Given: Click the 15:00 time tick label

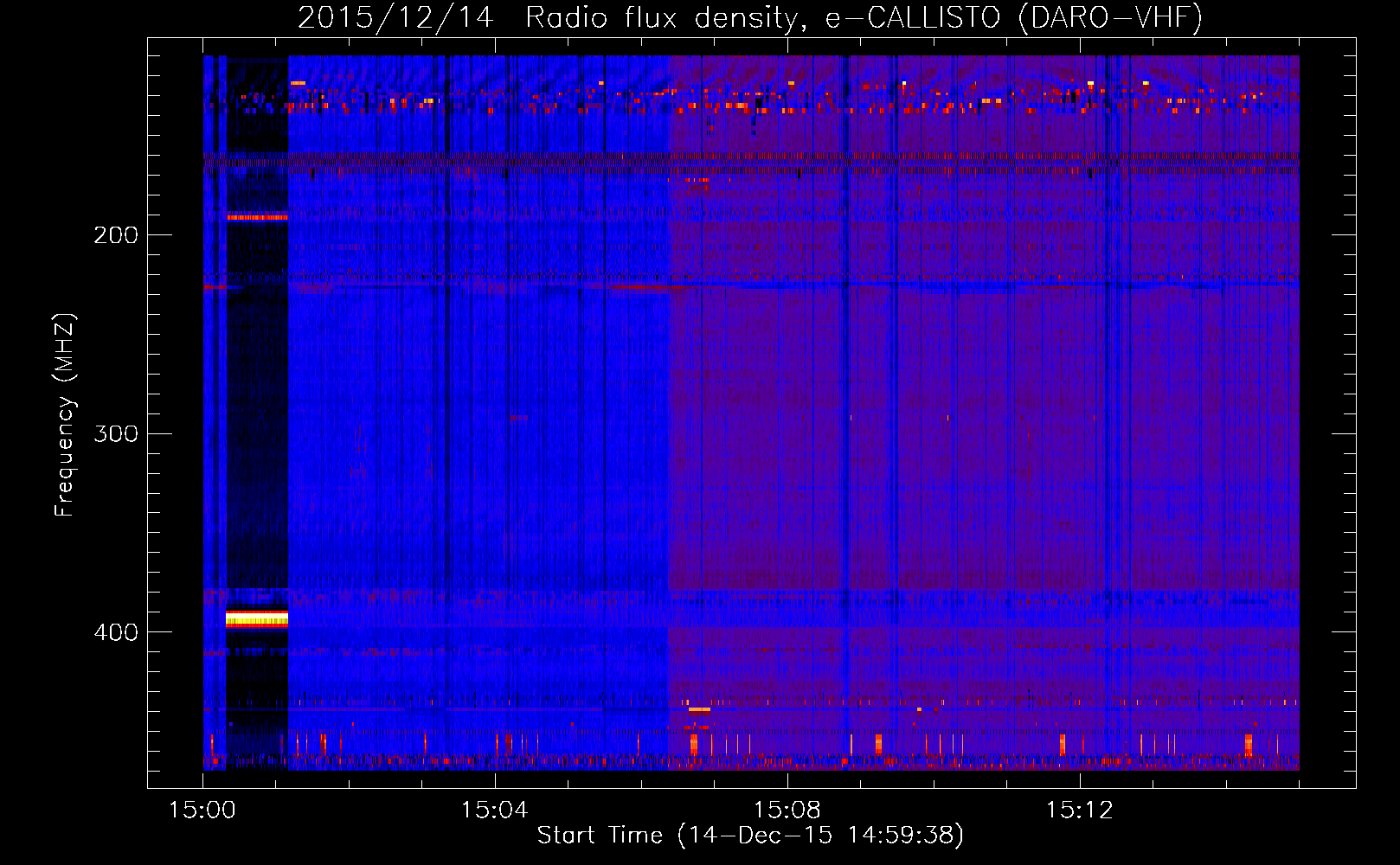Looking at the screenshot, I should pyautogui.click(x=202, y=811).
